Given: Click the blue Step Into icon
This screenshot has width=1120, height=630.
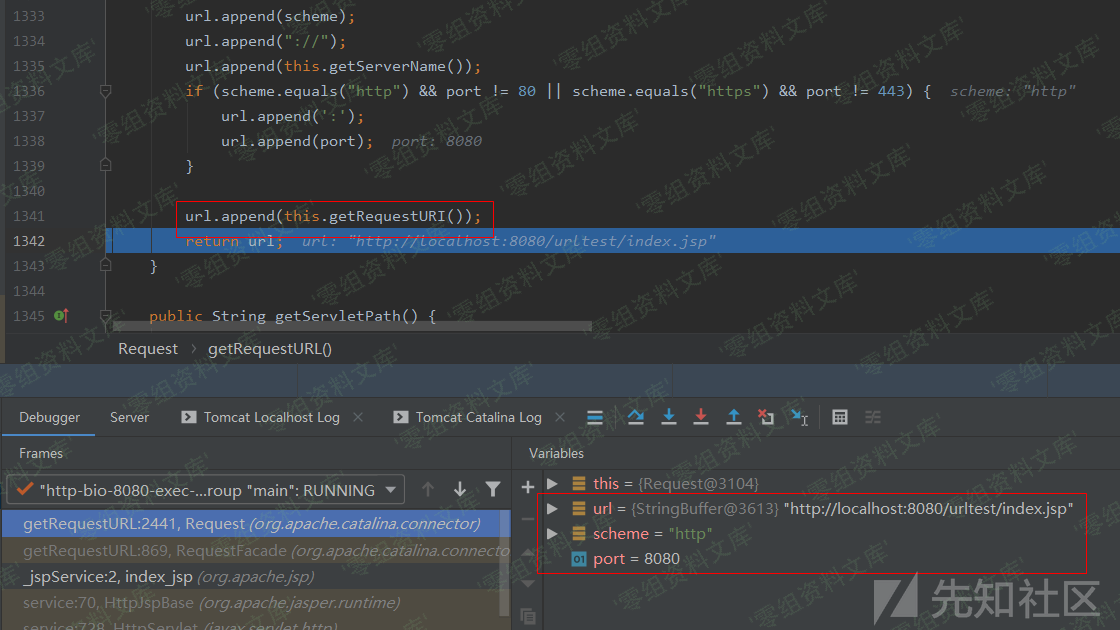Looking at the screenshot, I should click(x=669, y=417).
